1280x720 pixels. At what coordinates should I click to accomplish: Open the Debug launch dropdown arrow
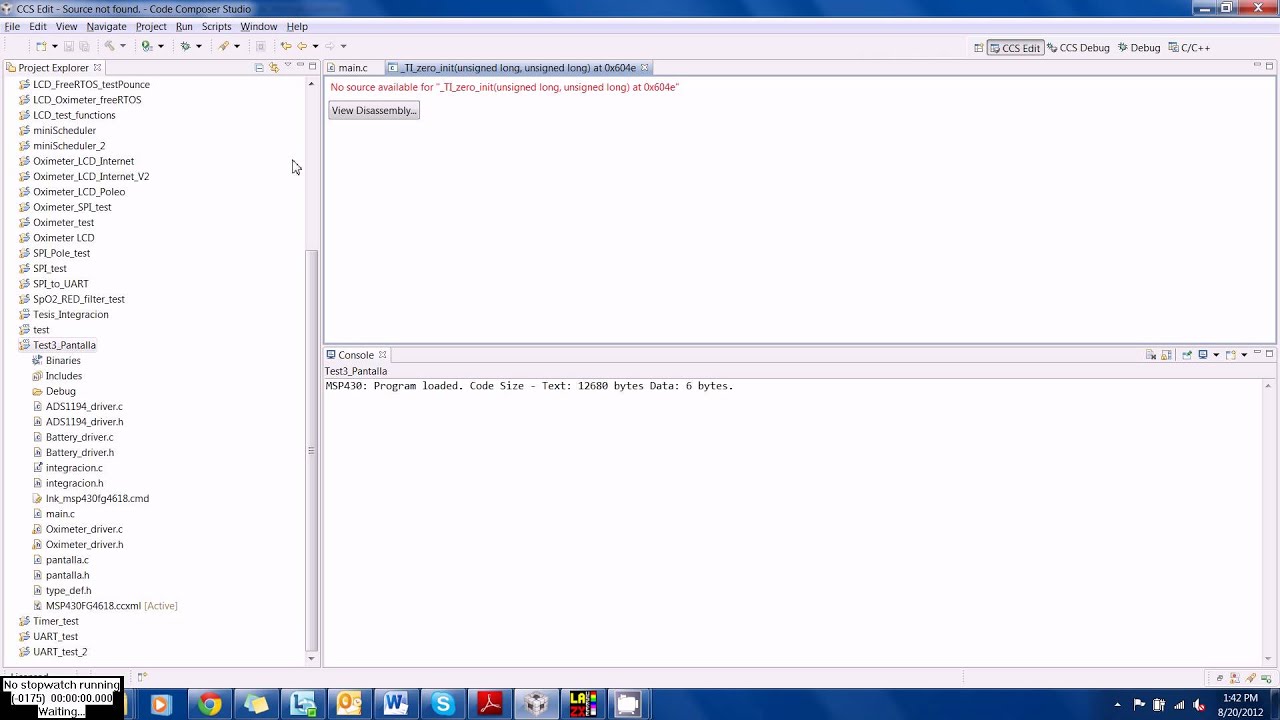coord(199,46)
